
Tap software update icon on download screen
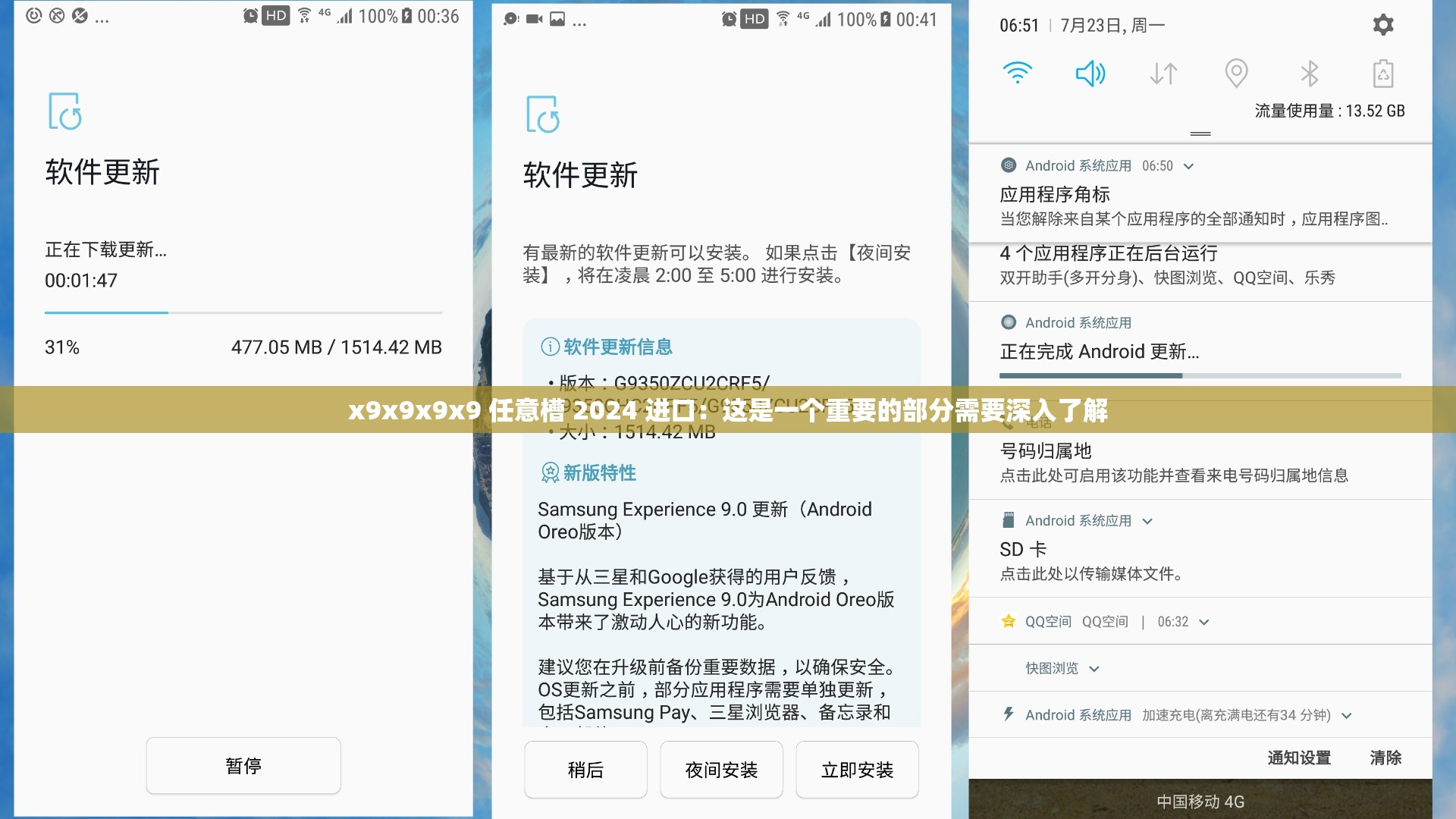click(65, 111)
